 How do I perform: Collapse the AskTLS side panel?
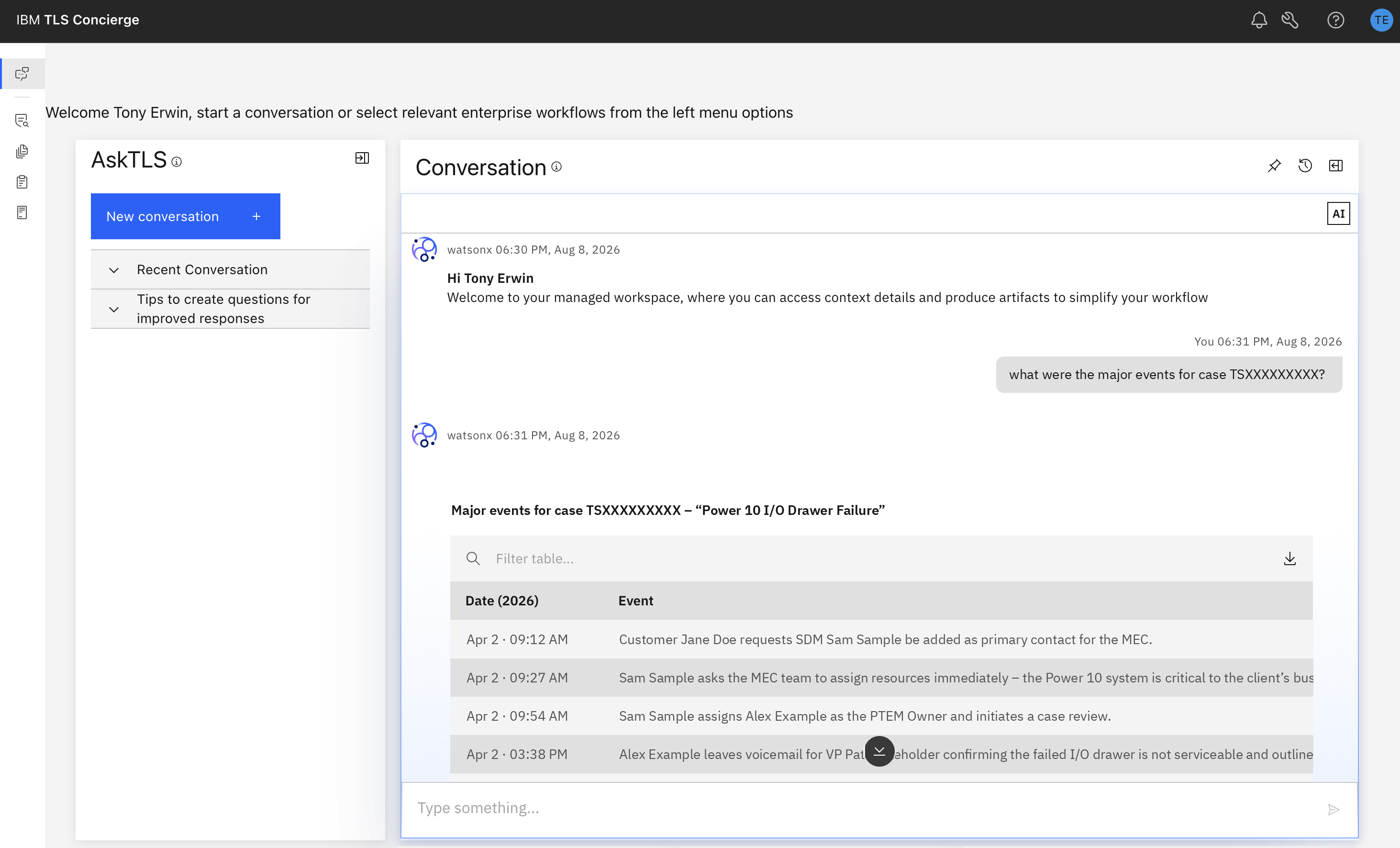[x=362, y=158]
